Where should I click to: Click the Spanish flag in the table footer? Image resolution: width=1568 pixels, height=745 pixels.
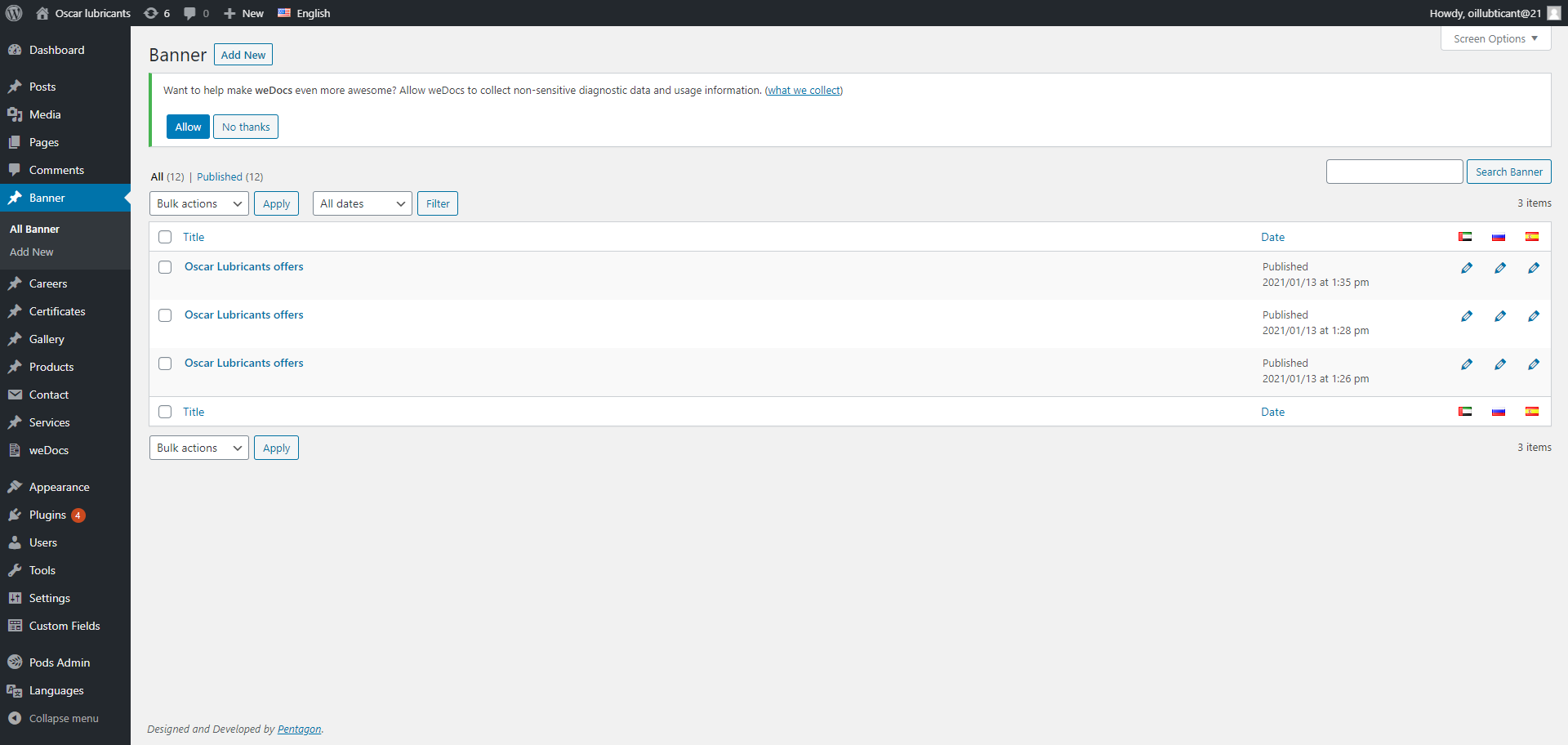(1532, 412)
